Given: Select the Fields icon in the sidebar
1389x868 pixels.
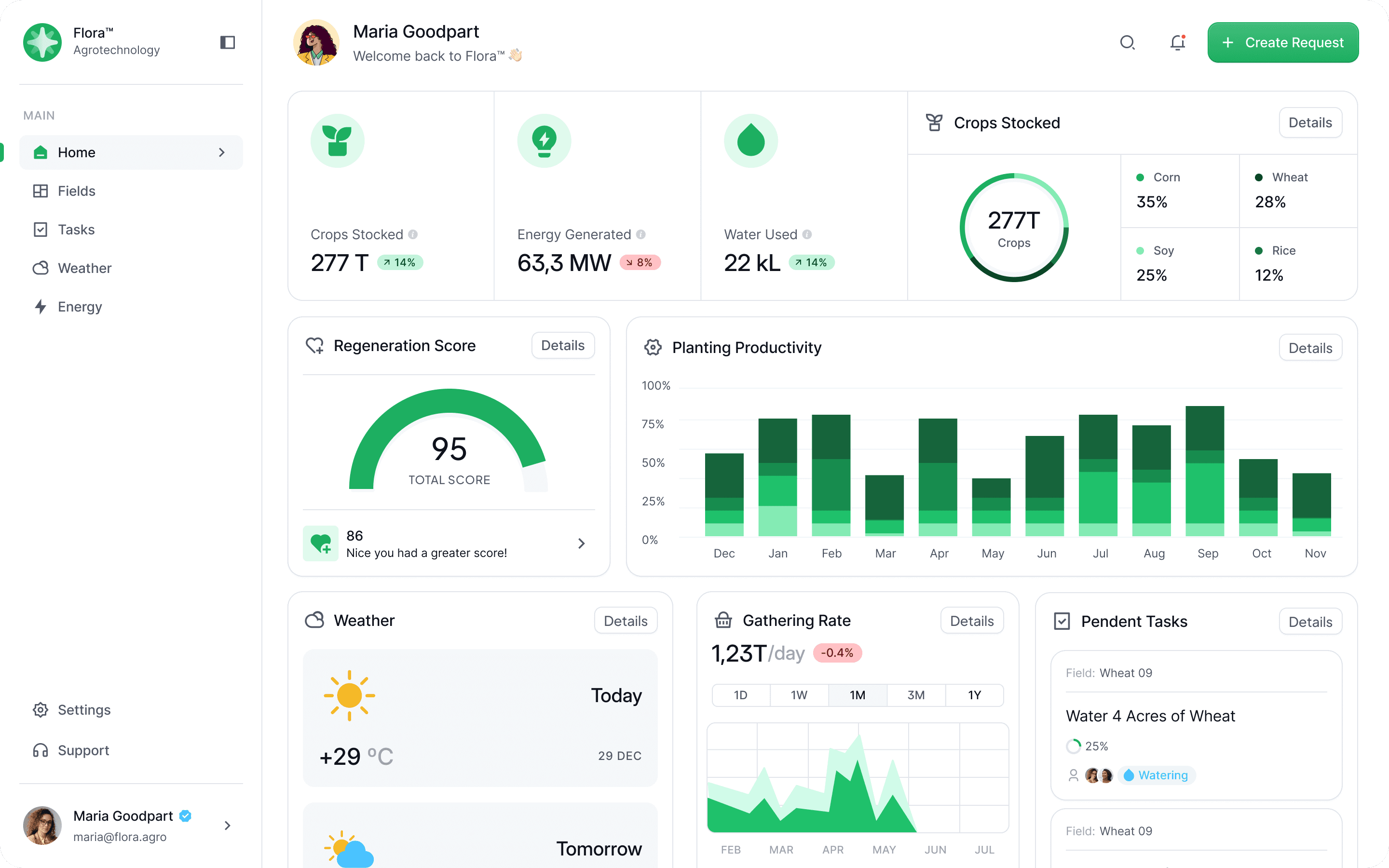Looking at the screenshot, I should pos(40,190).
